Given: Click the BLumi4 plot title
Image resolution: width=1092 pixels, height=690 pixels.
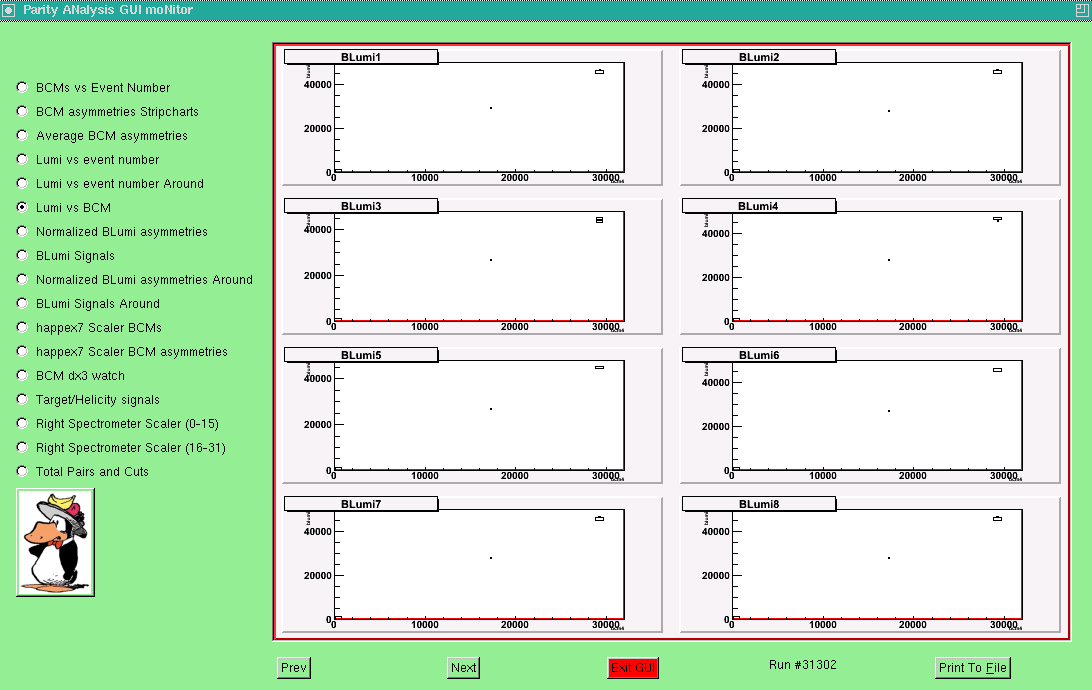Looking at the screenshot, I should coord(758,206).
